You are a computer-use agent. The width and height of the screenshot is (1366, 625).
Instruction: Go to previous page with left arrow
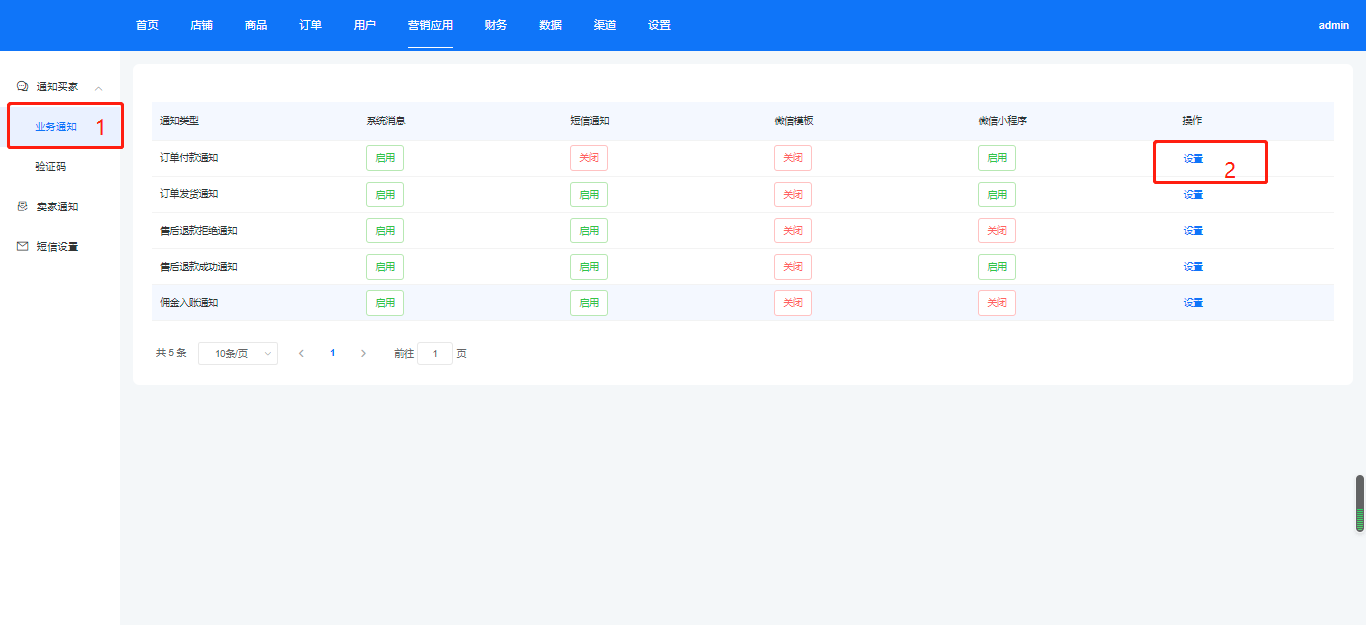click(x=301, y=353)
